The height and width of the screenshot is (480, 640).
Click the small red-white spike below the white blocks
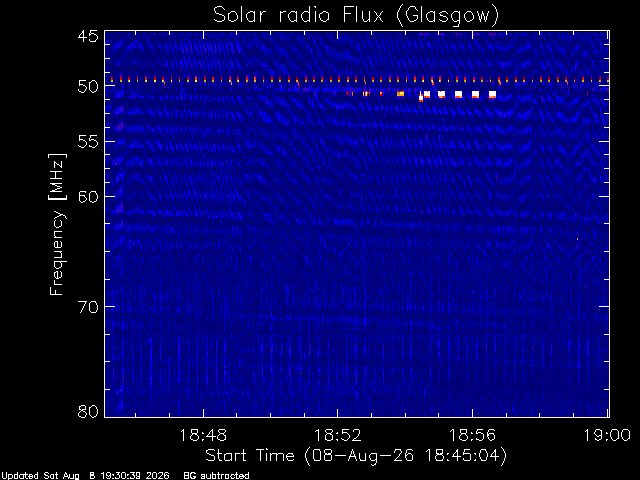[421, 98]
